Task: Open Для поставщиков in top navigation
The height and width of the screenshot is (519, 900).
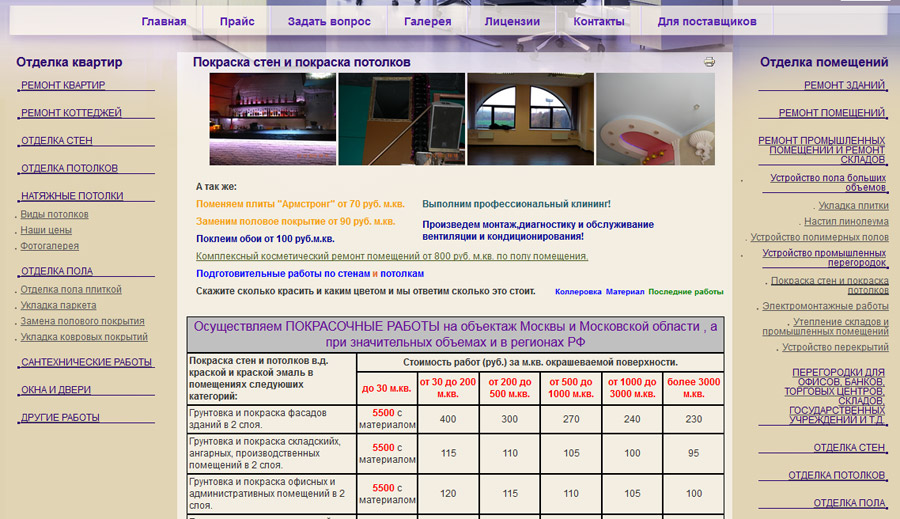Action: (707, 21)
